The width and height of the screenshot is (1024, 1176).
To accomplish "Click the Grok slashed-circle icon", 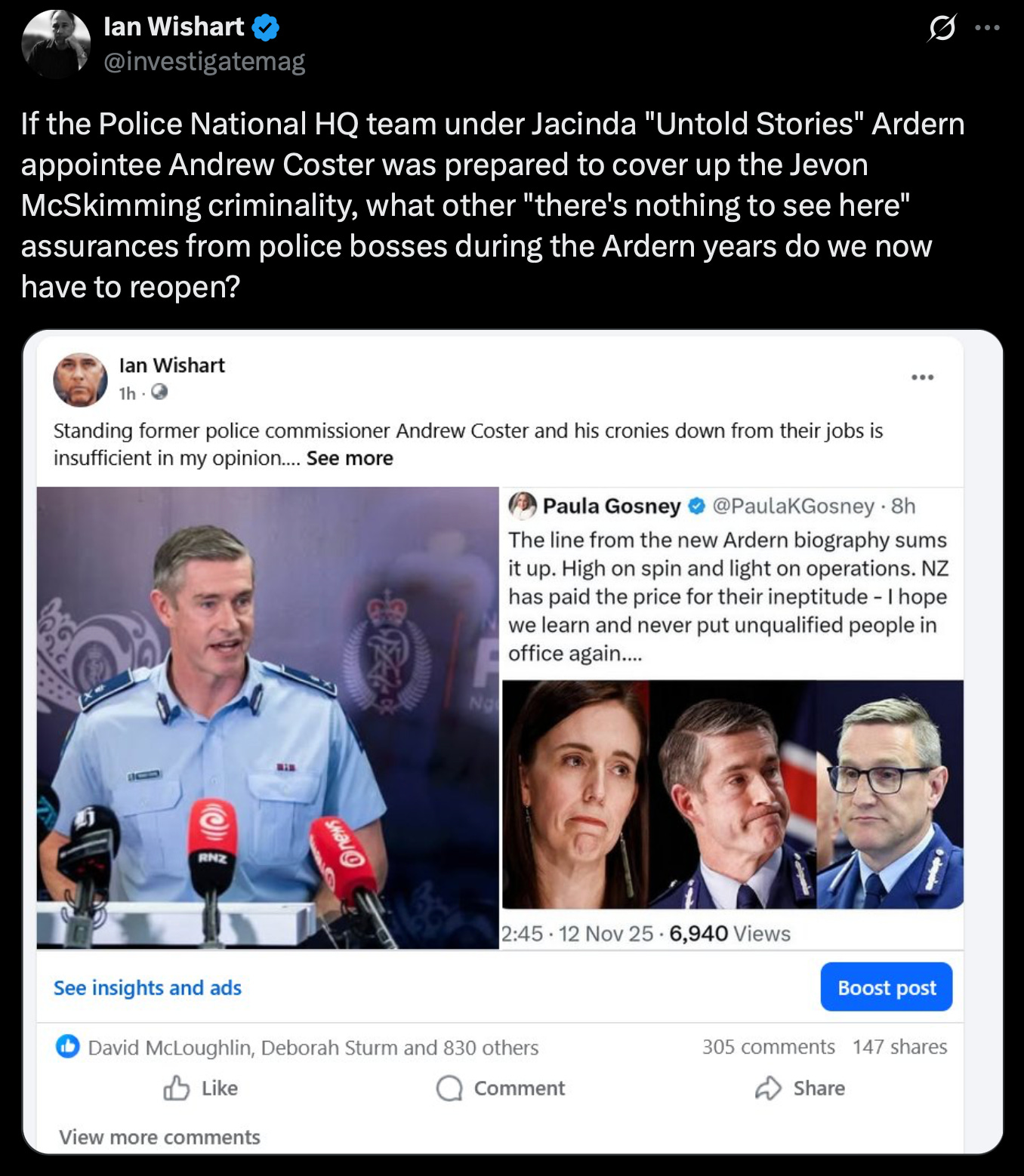I will (941, 28).
